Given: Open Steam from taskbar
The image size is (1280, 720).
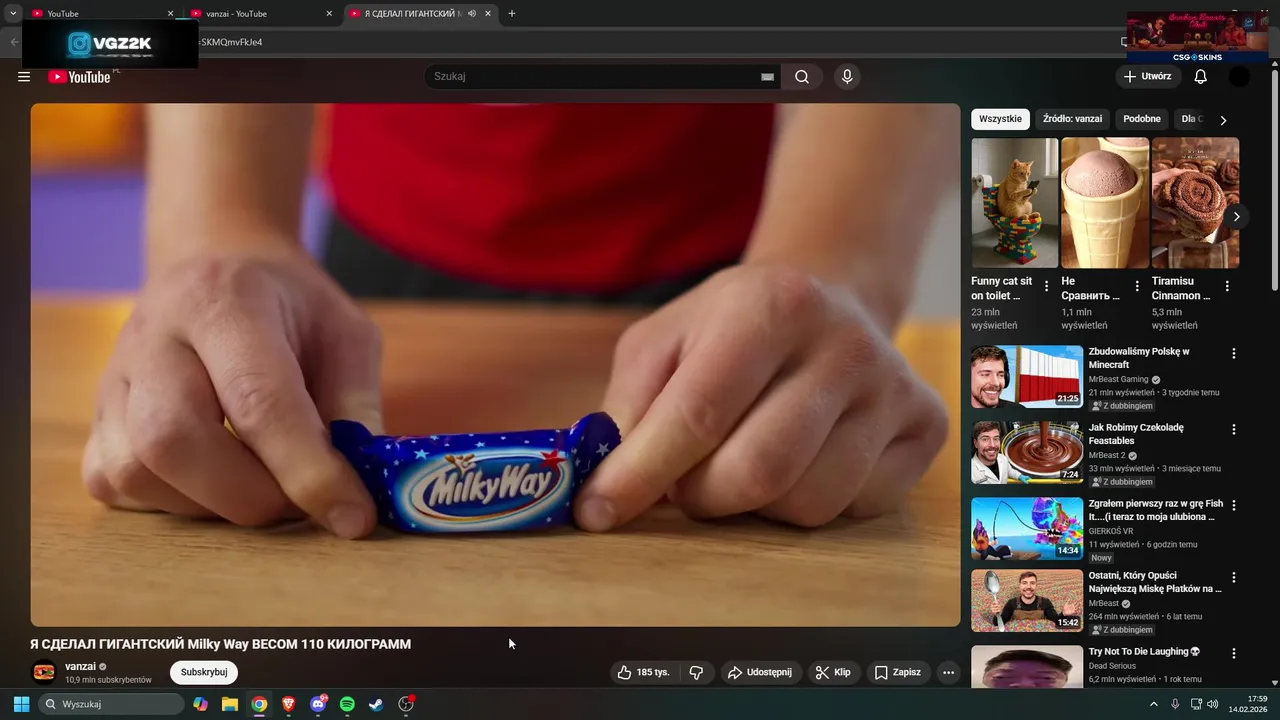Looking at the screenshot, I should point(376,704).
